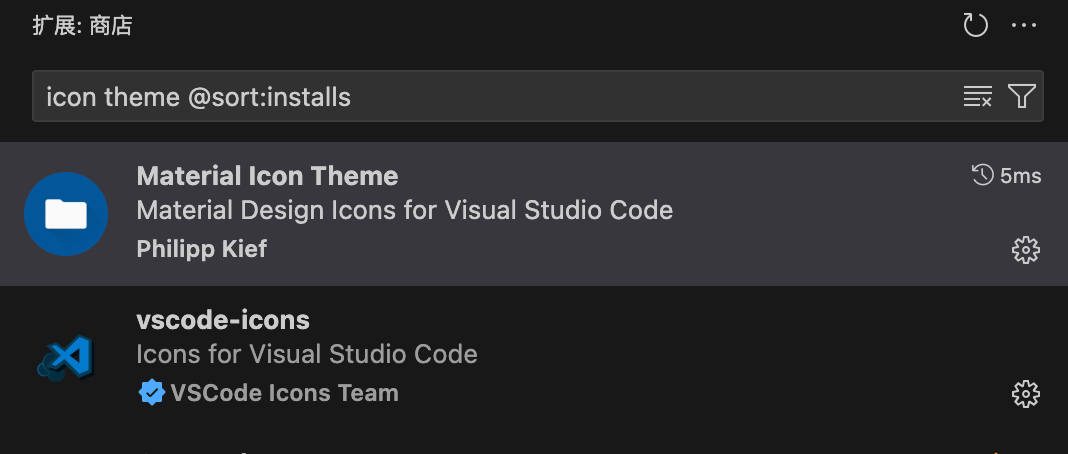Click publisher name VSCode Icons Team
Image resolution: width=1068 pixels, height=454 pixels.
(285, 393)
